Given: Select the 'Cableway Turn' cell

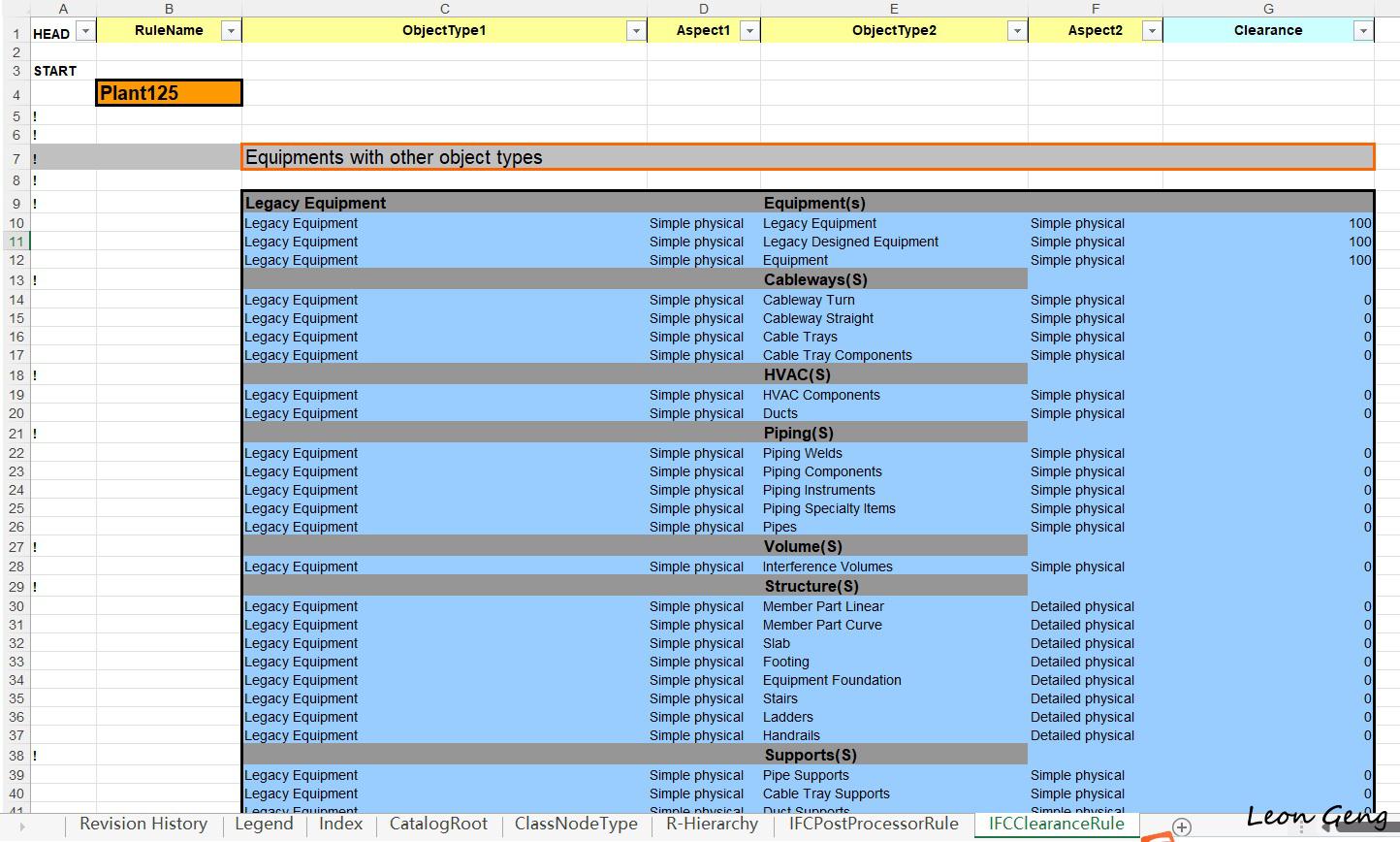Looking at the screenshot, I should point(894,300).
